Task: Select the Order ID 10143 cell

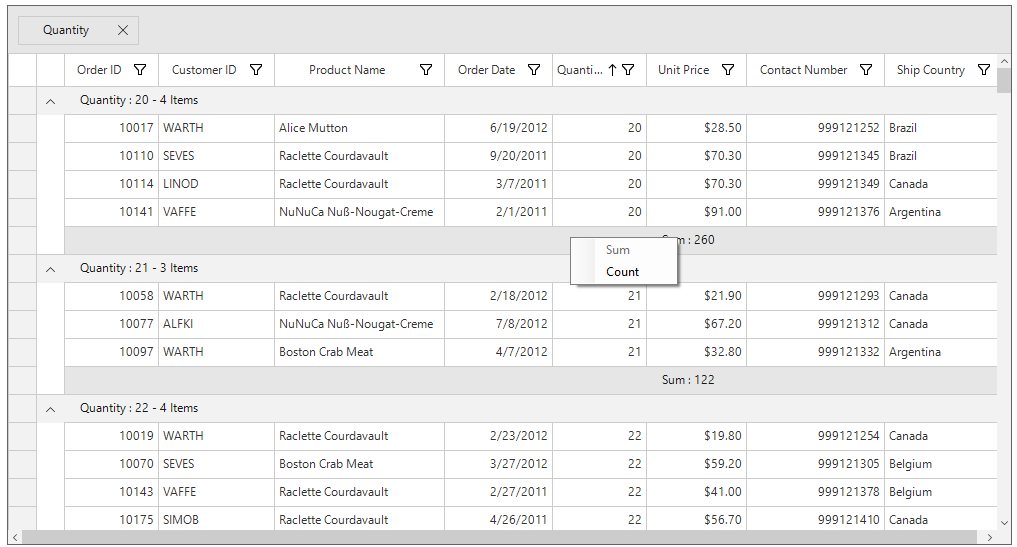Action: [x=112, y=492]
